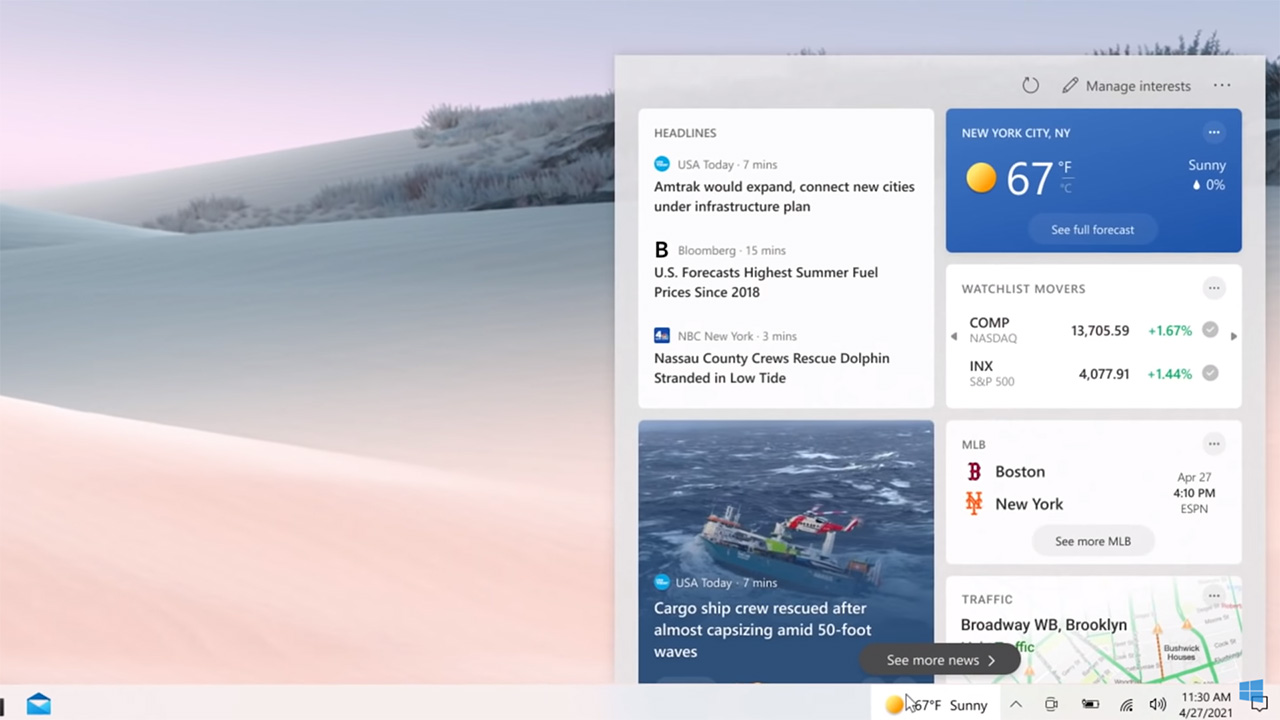Click the taskbar weather sun icon

coord(895,705)
